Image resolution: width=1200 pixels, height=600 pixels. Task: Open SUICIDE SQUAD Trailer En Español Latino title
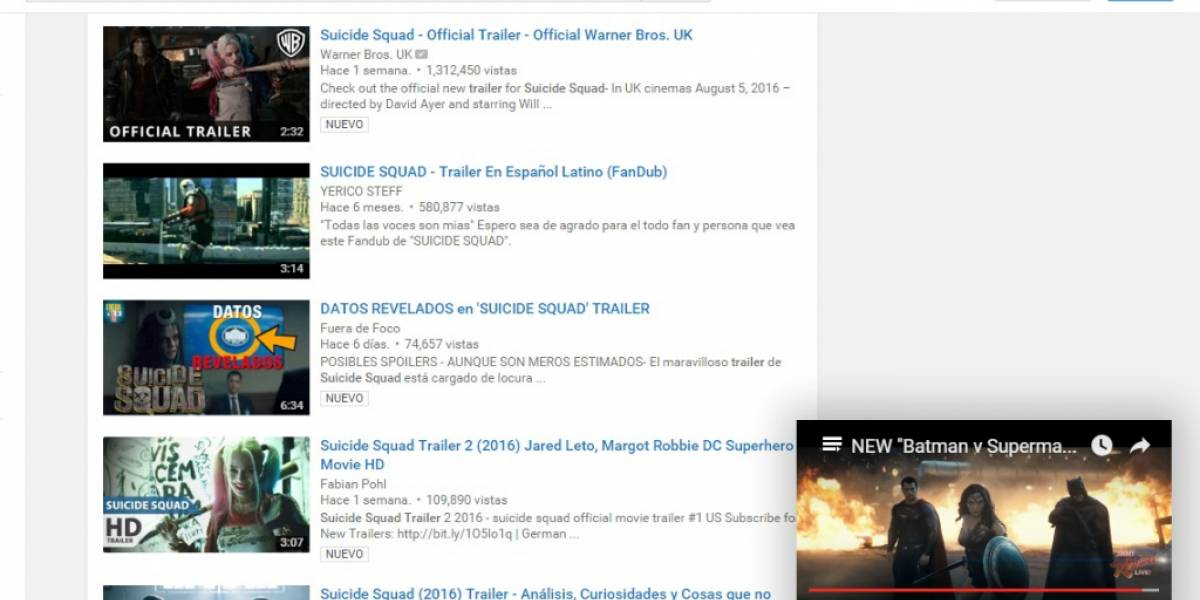[493, 172]
